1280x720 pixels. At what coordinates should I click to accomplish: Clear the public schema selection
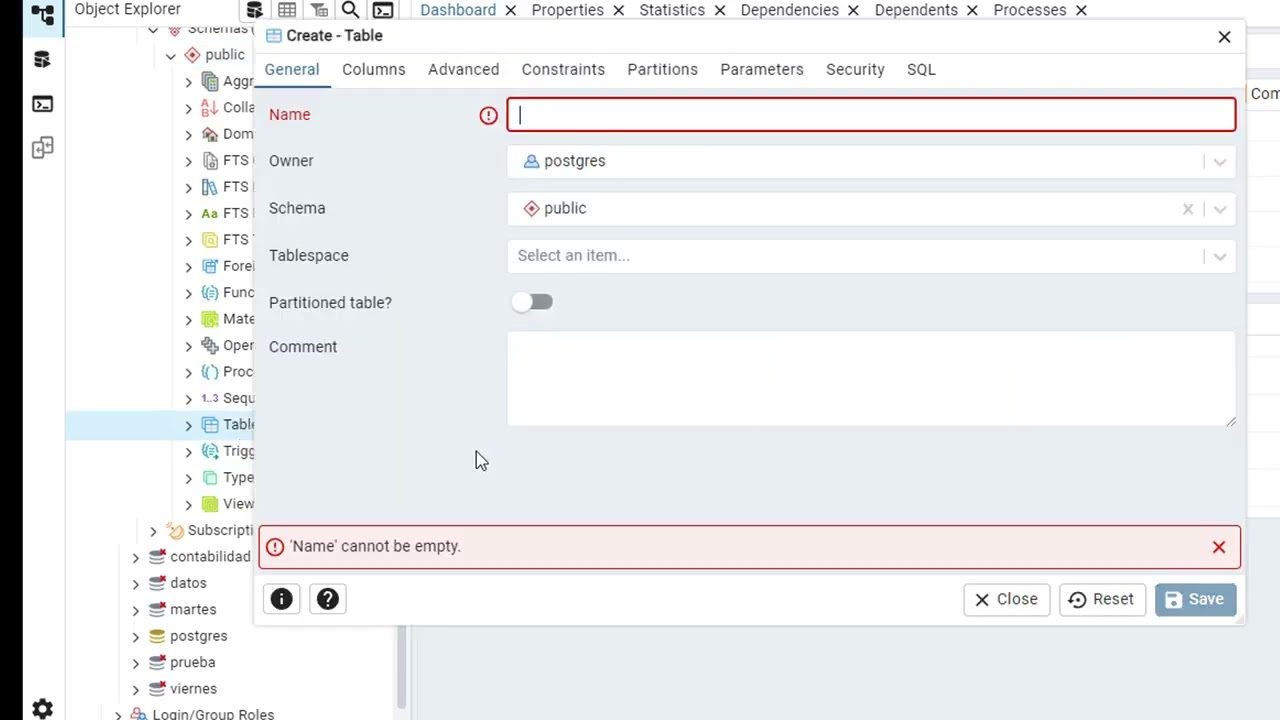[x=1188, y=209]
